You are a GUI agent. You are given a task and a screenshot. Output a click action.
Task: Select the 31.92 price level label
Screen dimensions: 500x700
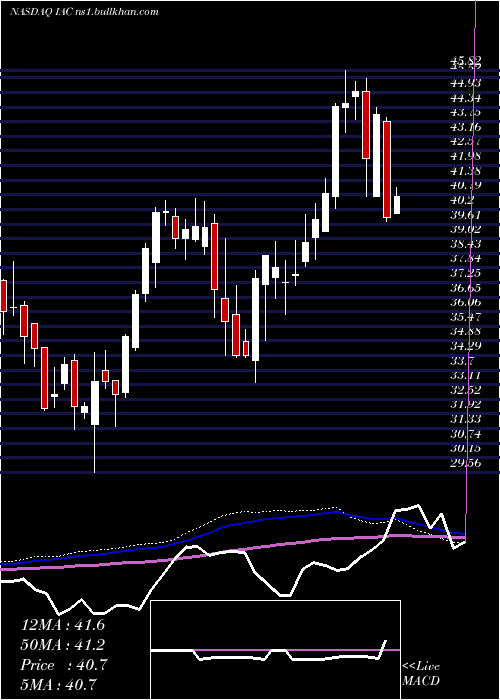point(465,405)
